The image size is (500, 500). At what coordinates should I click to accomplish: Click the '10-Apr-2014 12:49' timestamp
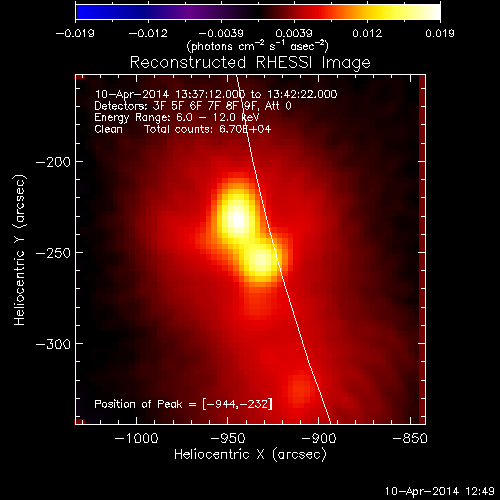pyautogui.click(x=440, y=491)
